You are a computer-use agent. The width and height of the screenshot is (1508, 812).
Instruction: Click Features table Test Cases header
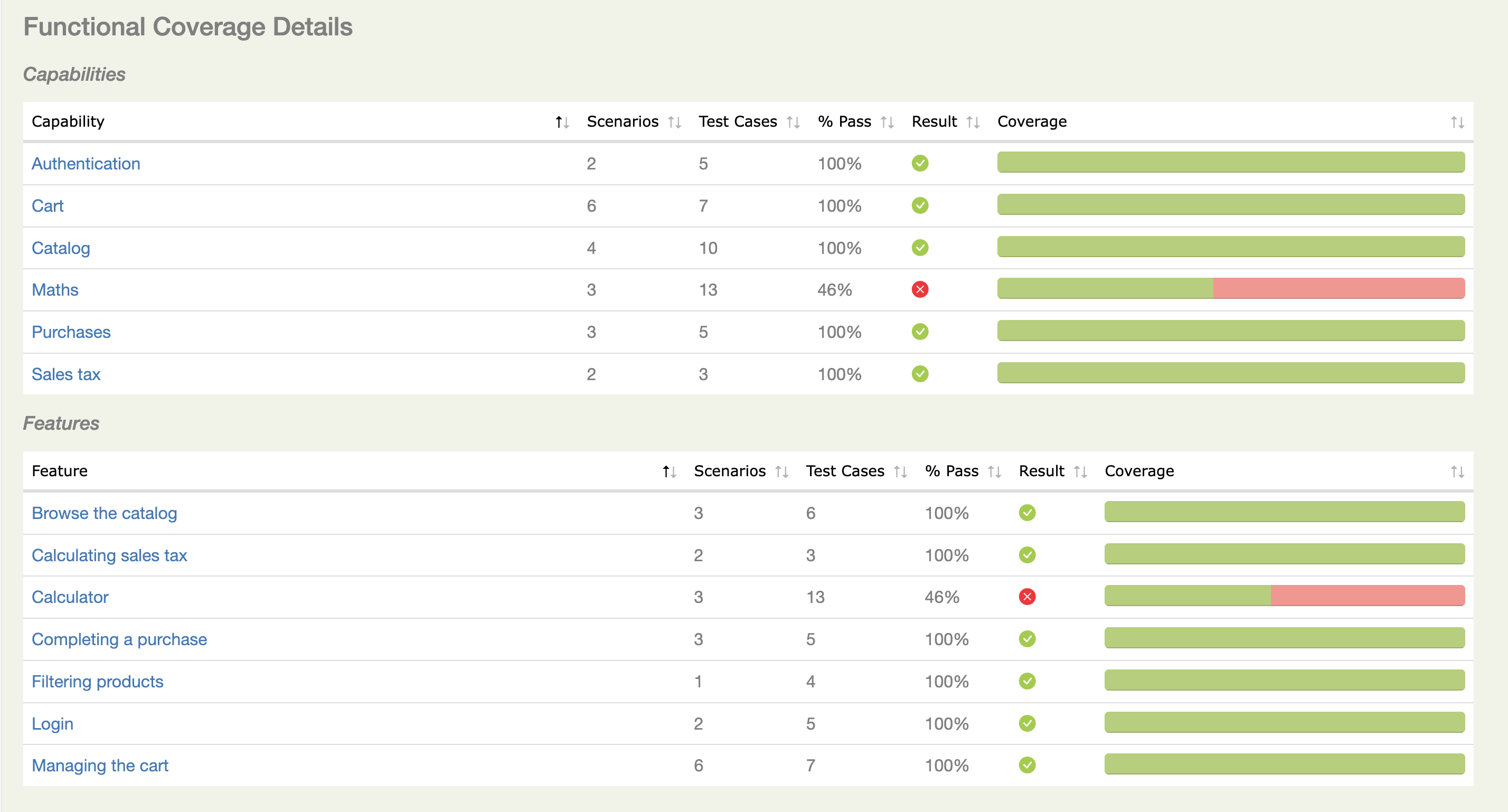pos(845,471)
